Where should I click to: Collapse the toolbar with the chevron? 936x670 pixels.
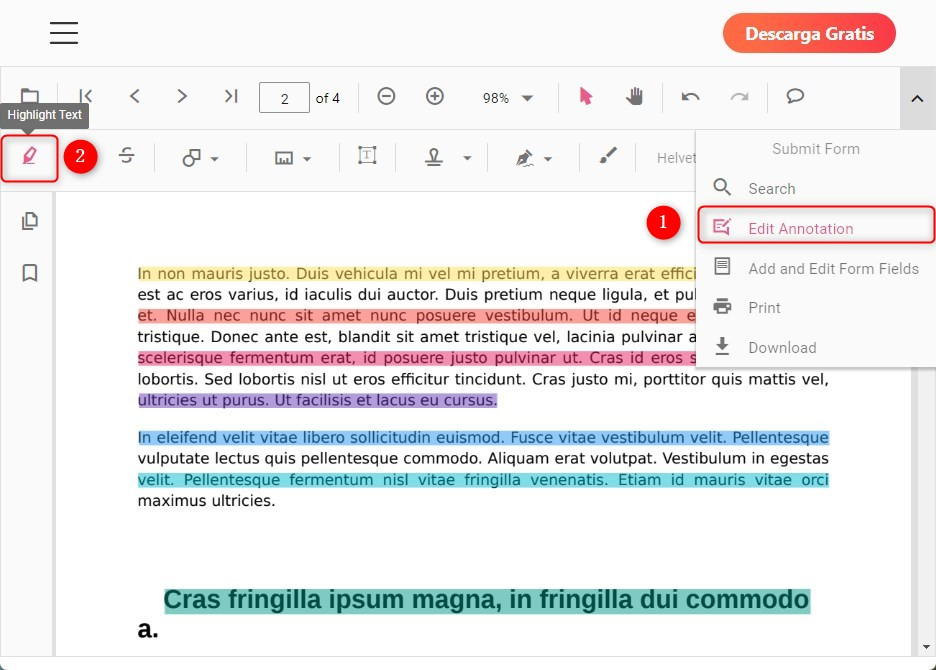point(917,99)
